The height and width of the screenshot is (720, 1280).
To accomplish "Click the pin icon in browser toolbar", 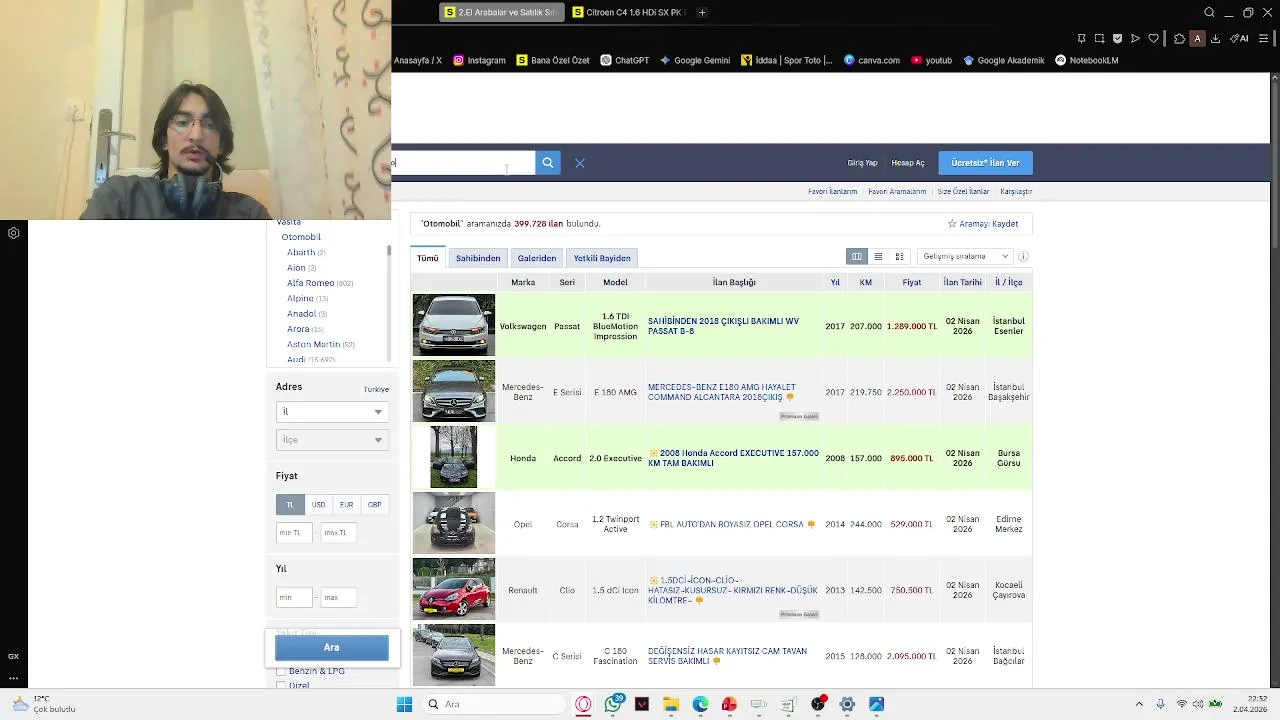I will click(x=1081, y=39).
